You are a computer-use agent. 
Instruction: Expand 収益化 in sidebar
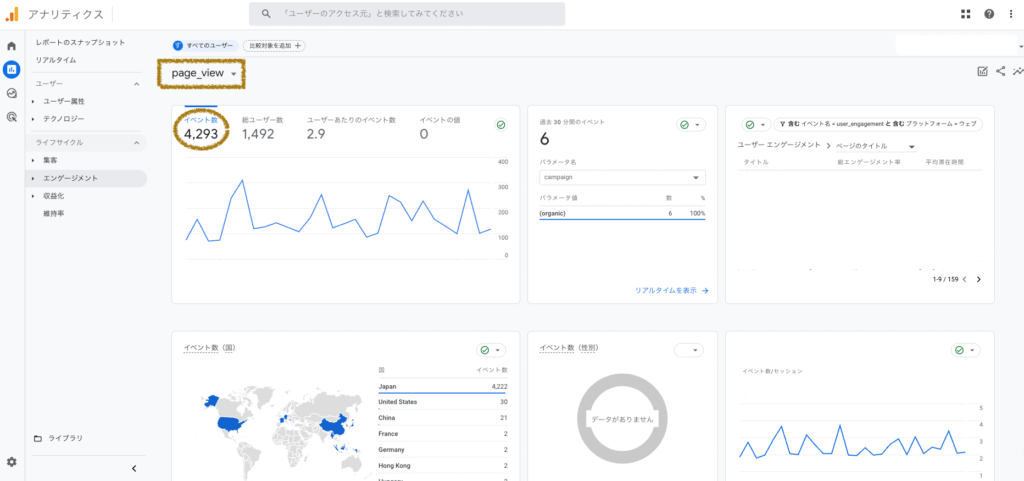(33, 196)
